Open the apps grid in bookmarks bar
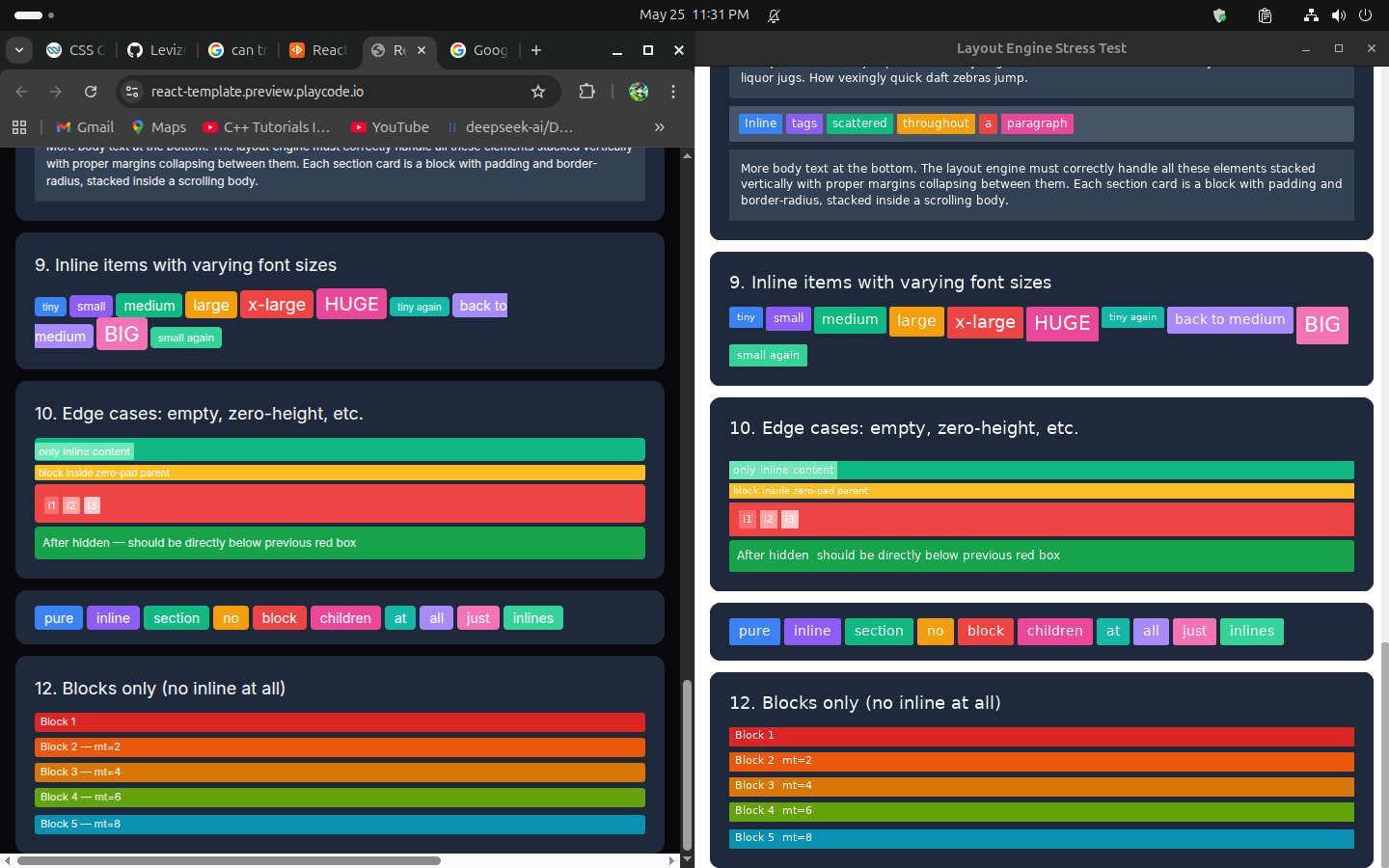The height and width of the screenshot is (868, 1389). [x=19, y=127]
